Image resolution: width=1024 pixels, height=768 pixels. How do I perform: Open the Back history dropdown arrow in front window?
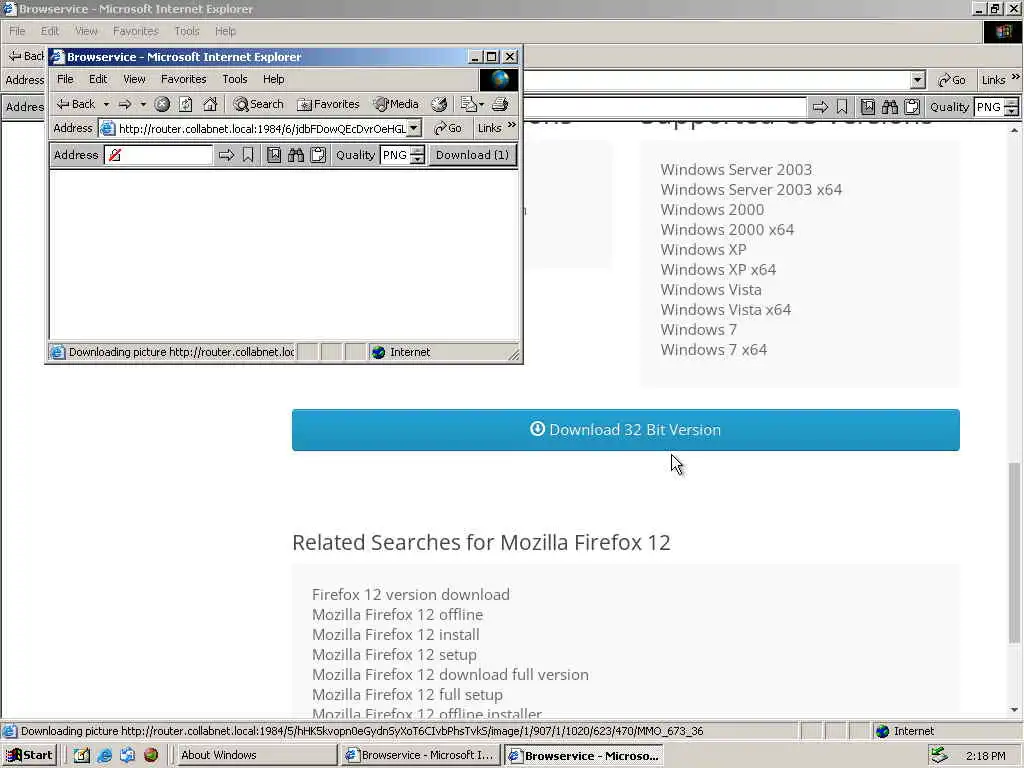[x=106, y=104]
